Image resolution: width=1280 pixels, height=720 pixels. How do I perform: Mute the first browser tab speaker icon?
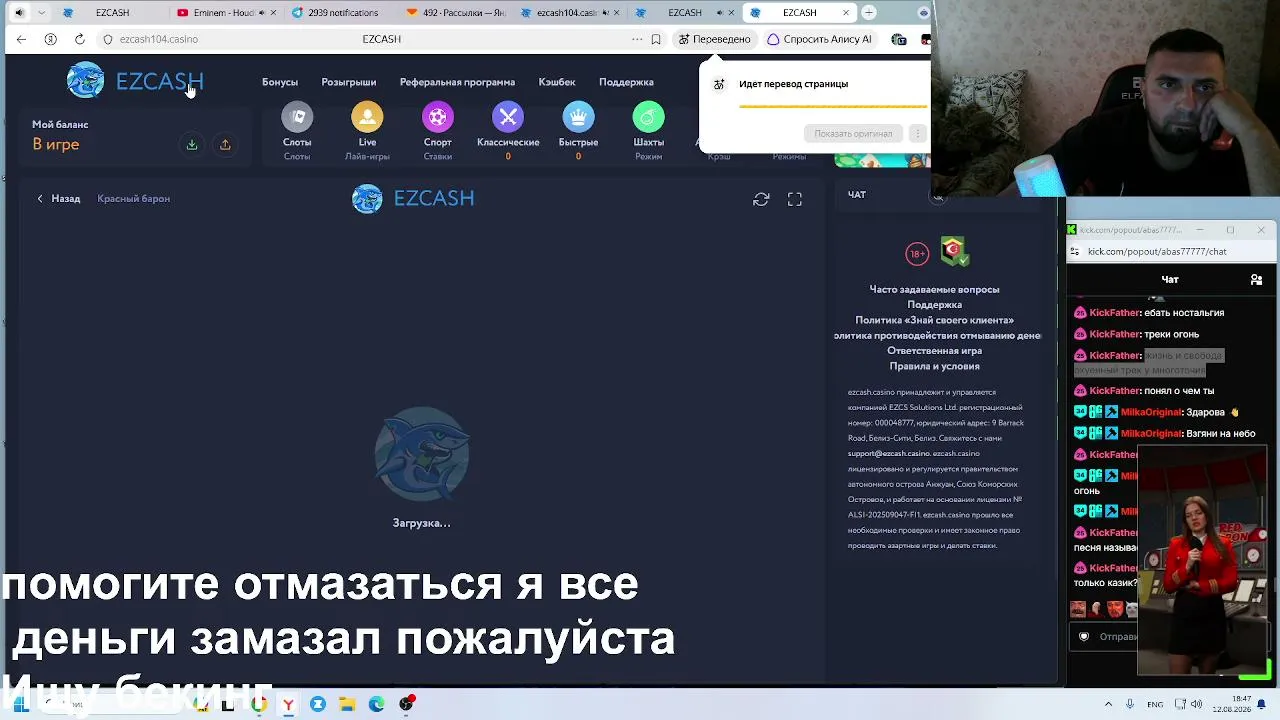(19, 13)
